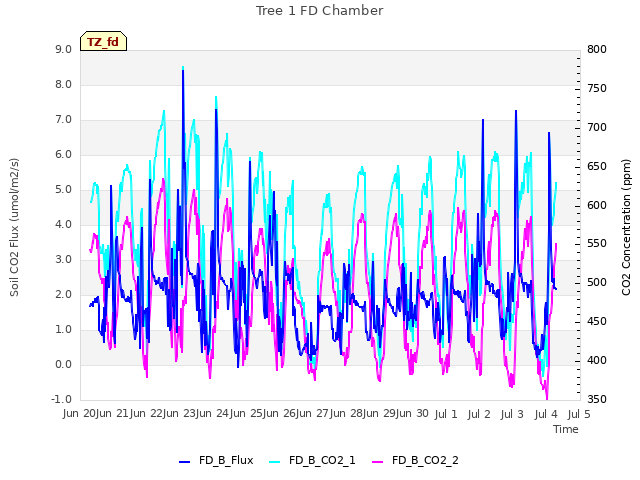Click the 6.0 tick on left axis
The width and height of the screenshot is (640, 480).
(x=64, y=155)
